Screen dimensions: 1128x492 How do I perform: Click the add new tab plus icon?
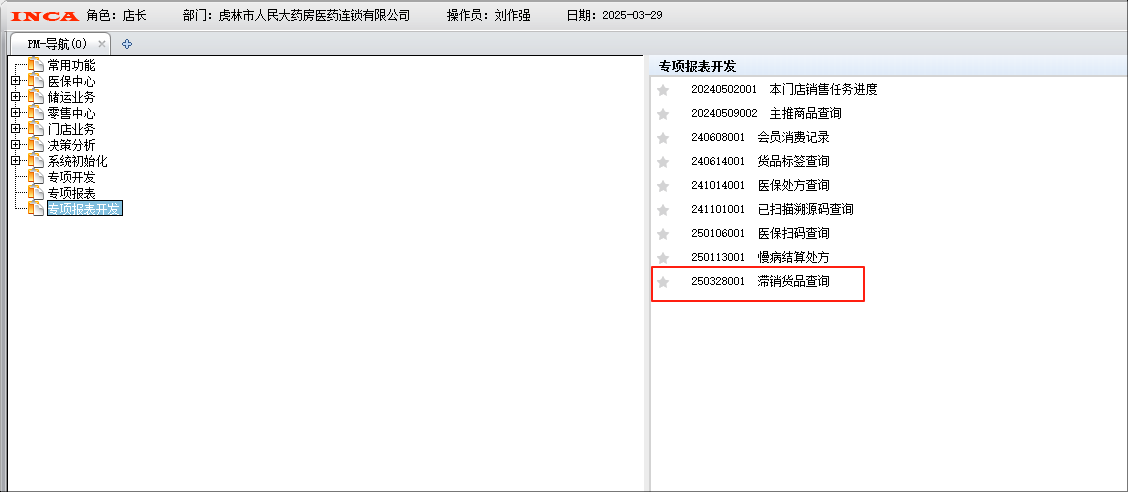pos(127,44)
